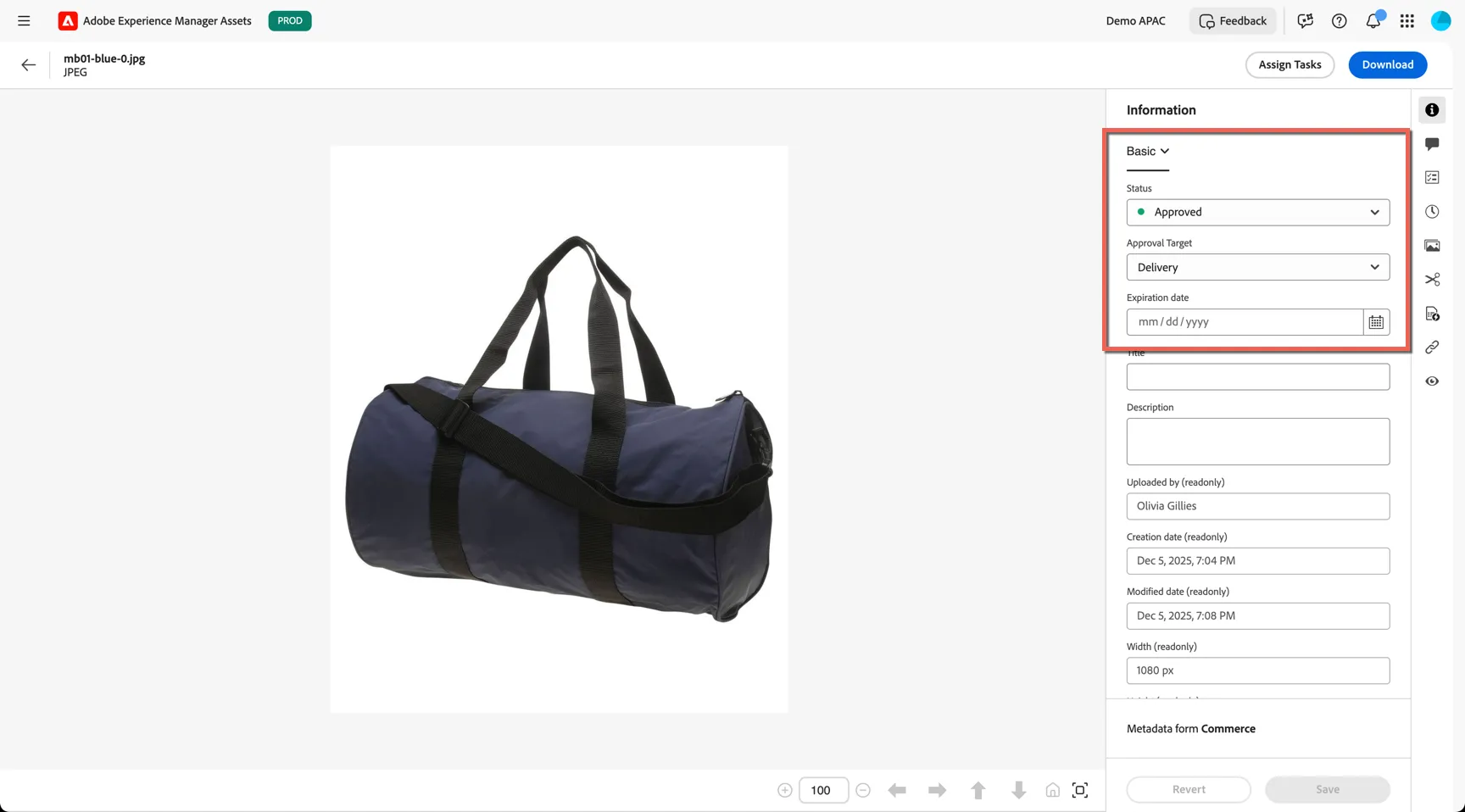
Task: Open the notifications bell
Action: pyautogui.click(x=1373, y=20)
